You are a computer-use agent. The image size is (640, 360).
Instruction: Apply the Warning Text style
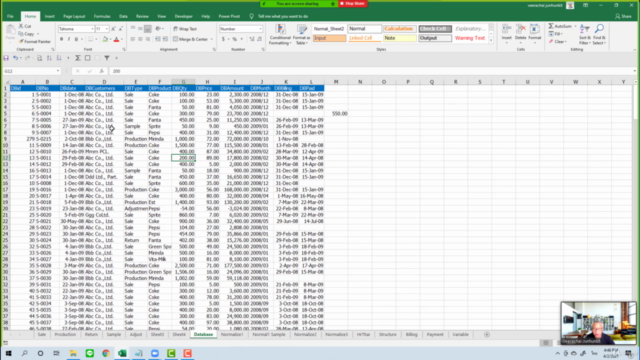click(470, 38)
